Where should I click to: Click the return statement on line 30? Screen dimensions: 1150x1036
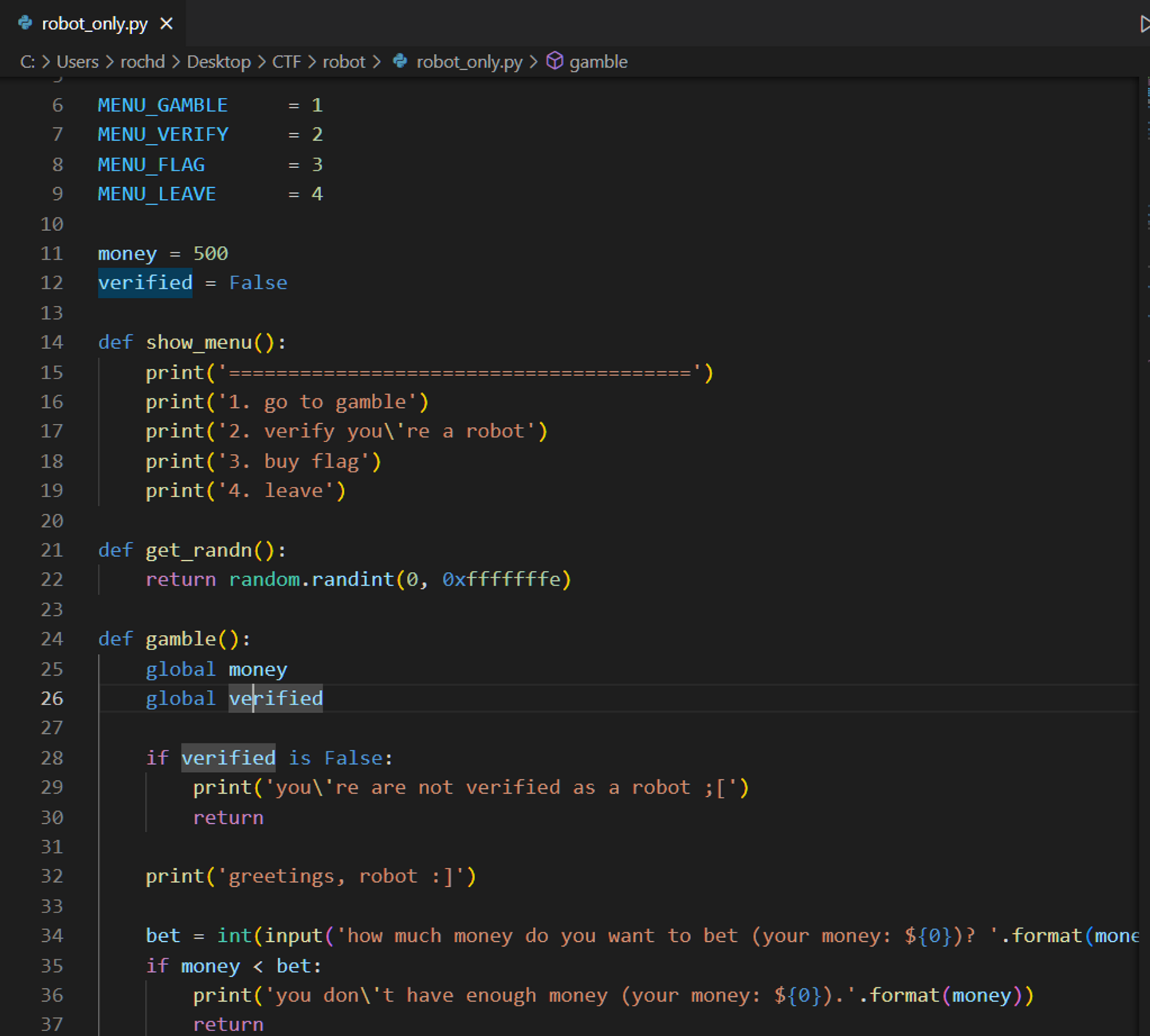[x=228, y=818]
